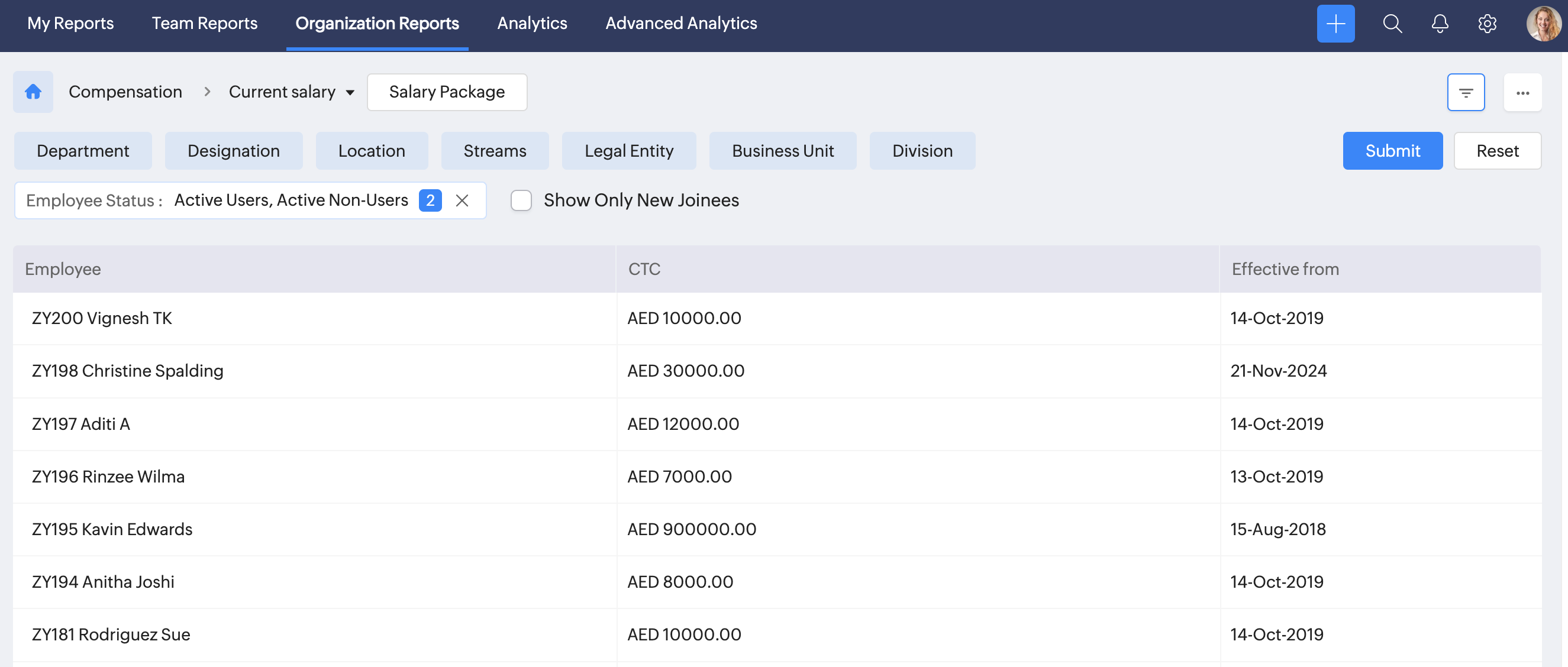The width and height of the screenshot is (1568, 667).
Task: Open the Department filter dropdown
Action: point(83,151)
